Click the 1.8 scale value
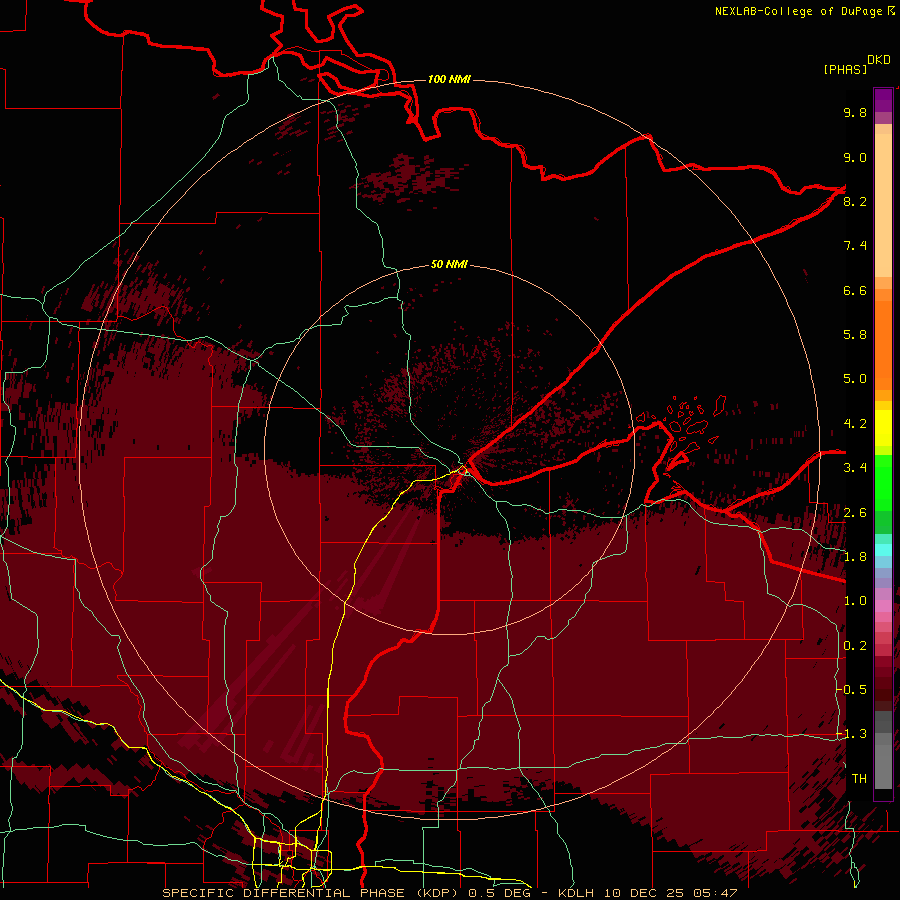Viewport: 900px width, 900px height. (855, 557)
